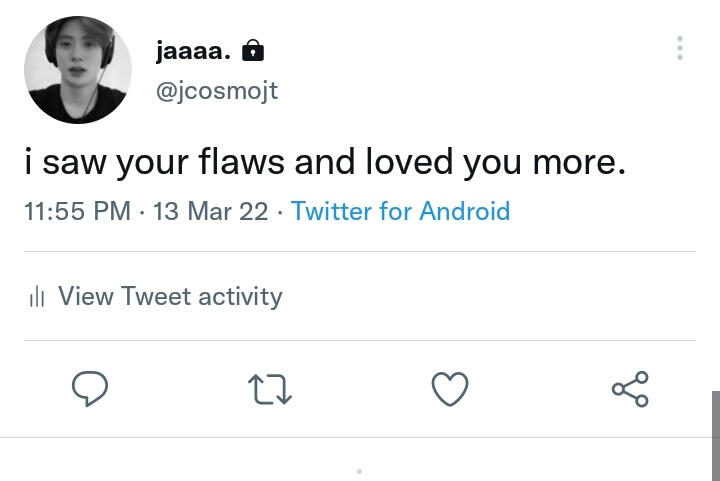720x481 pixels.
Task: Like the tweet with the heart icon
Action: (450, 389)
